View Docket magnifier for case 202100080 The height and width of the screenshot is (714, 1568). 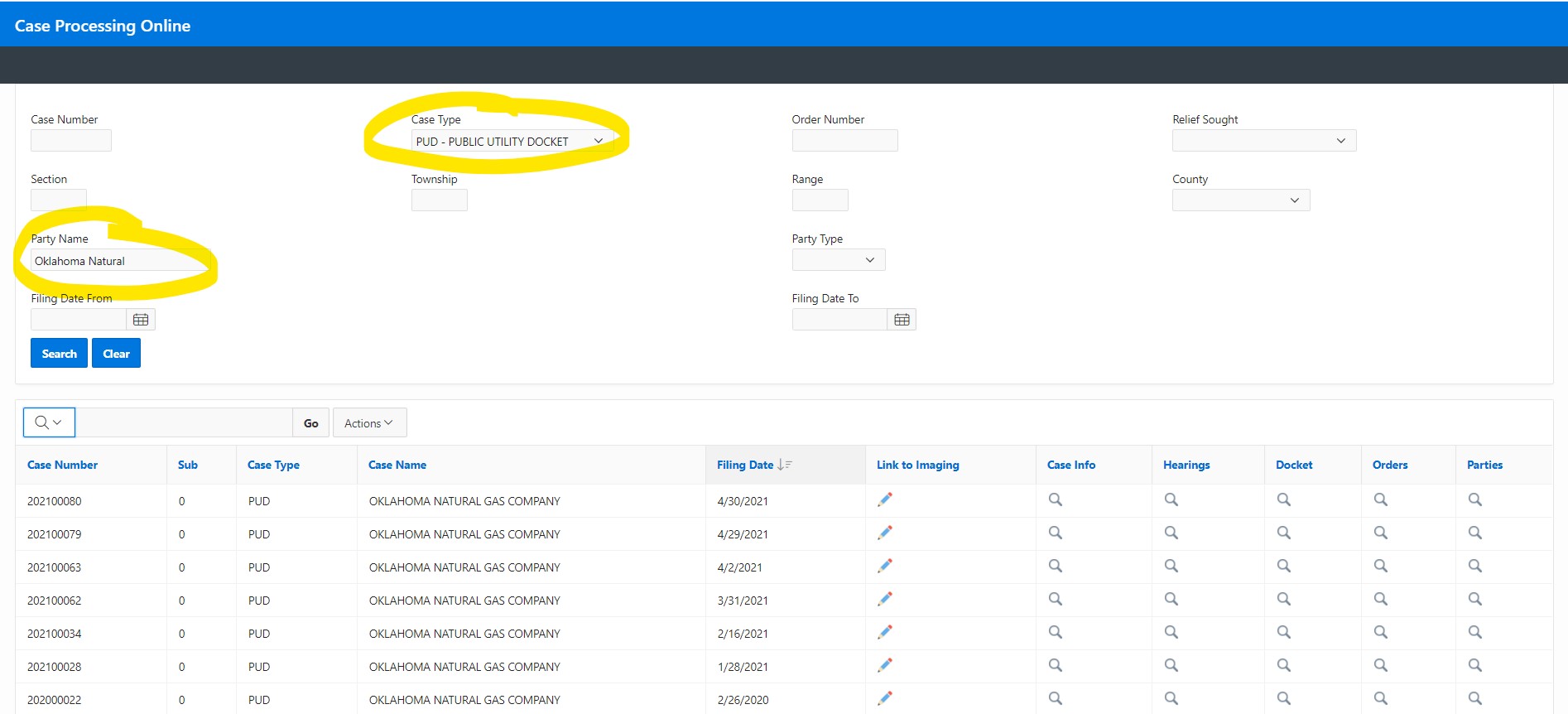coord(1284,499)
